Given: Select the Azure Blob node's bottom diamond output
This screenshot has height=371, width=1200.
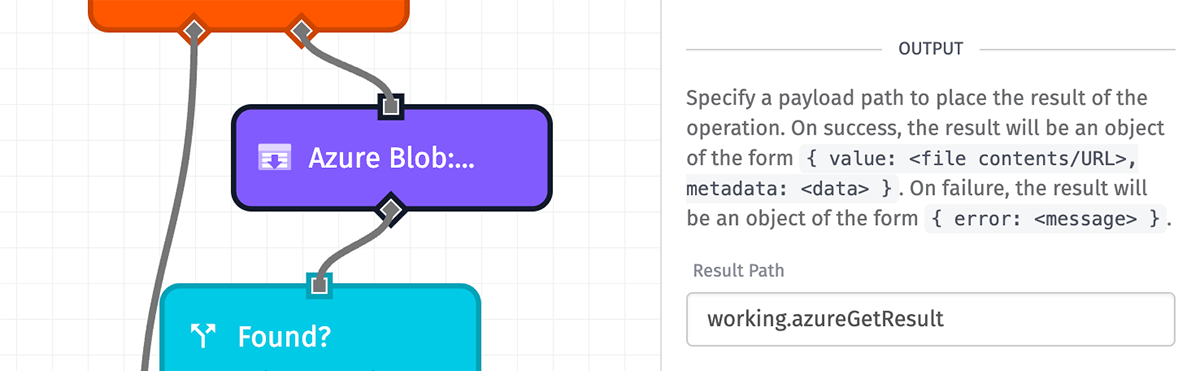Looking at the screenshot, I should point(391,209).
